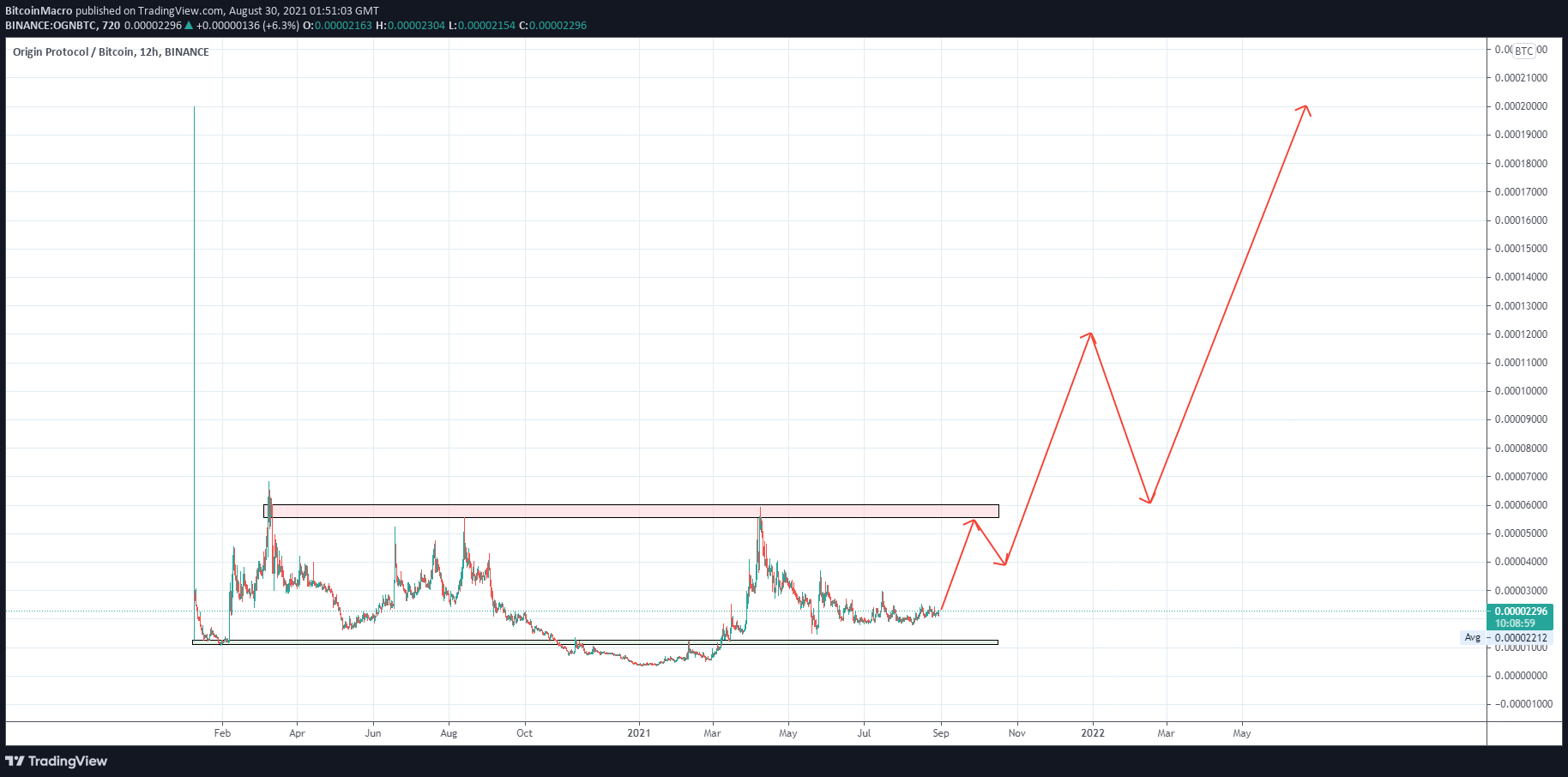The height and width of the screenshot is (777, 1568).
Task: Click the 0.00016000 price level label
Action: (x=1521, y=220)
